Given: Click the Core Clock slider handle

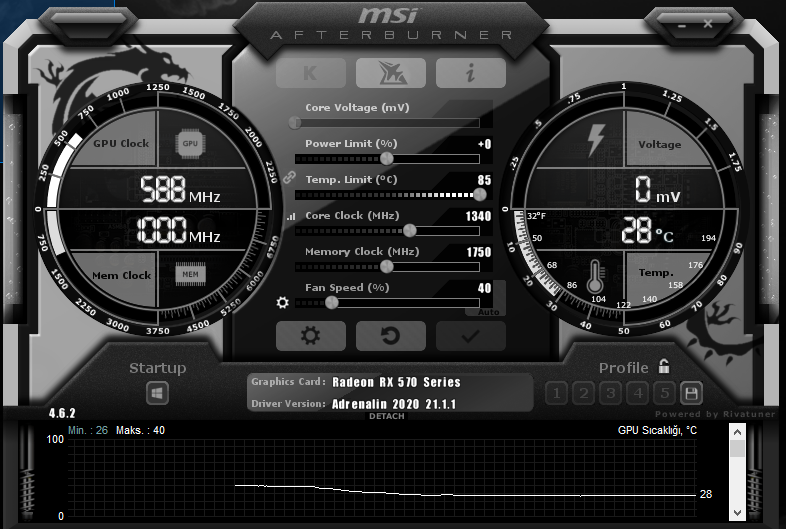Looking at the screenshot, I should 410,230.
